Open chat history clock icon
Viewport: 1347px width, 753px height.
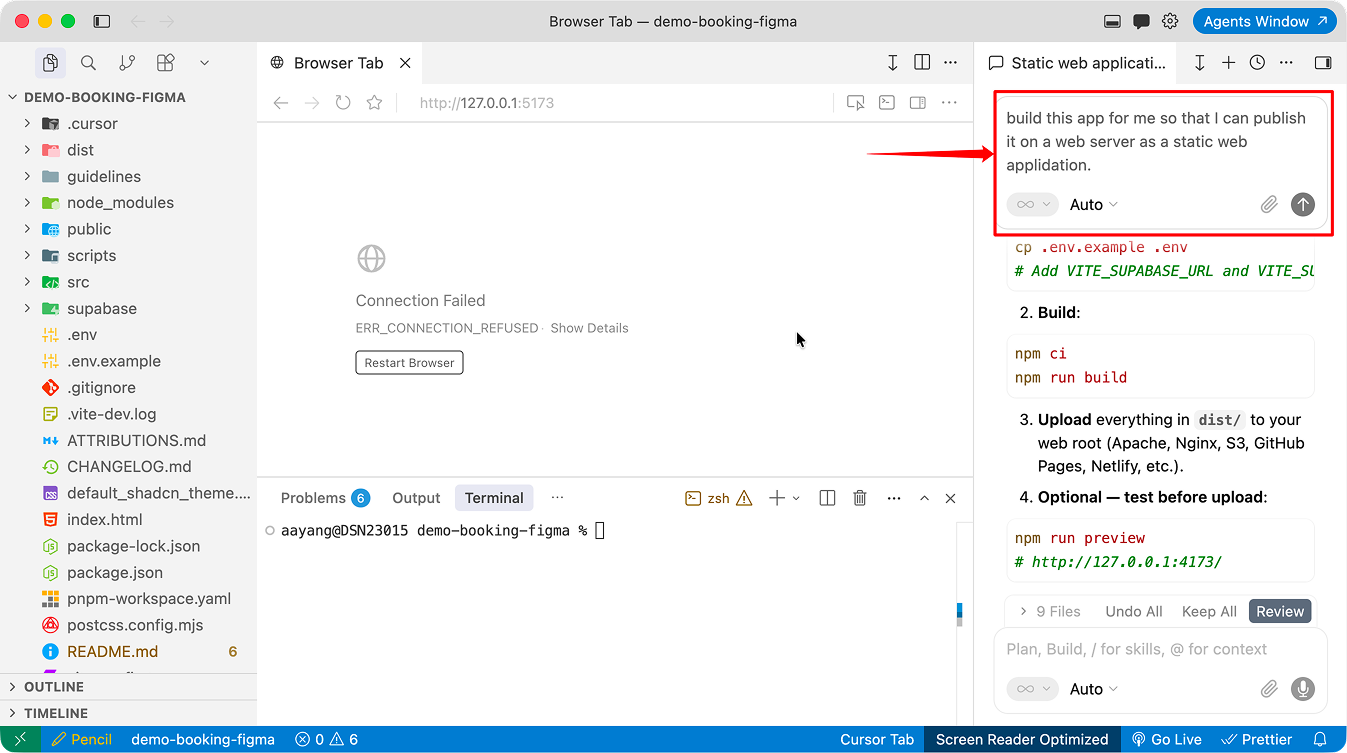1257,63
